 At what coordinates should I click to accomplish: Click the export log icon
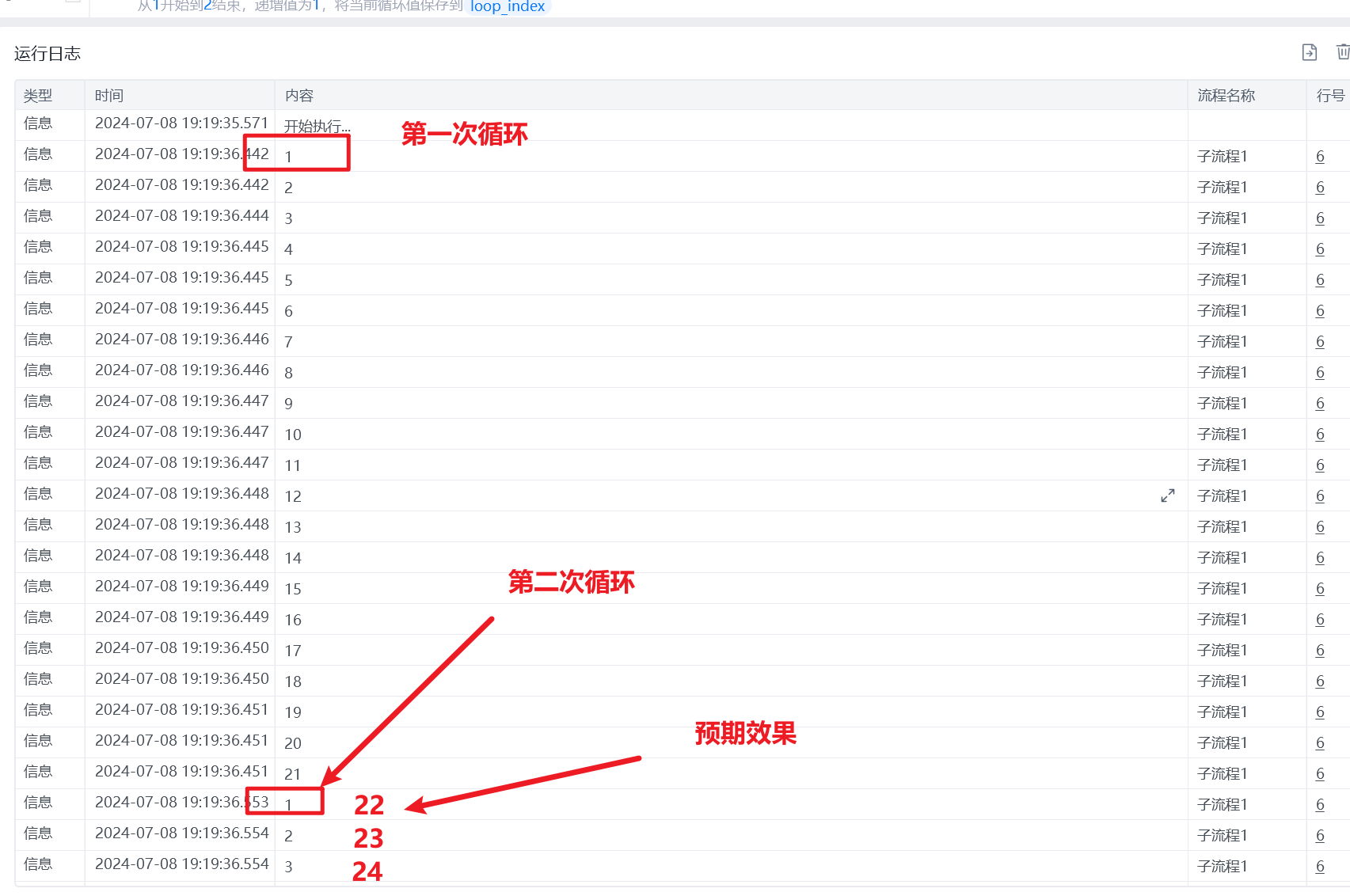click(x=1310, y=52)
